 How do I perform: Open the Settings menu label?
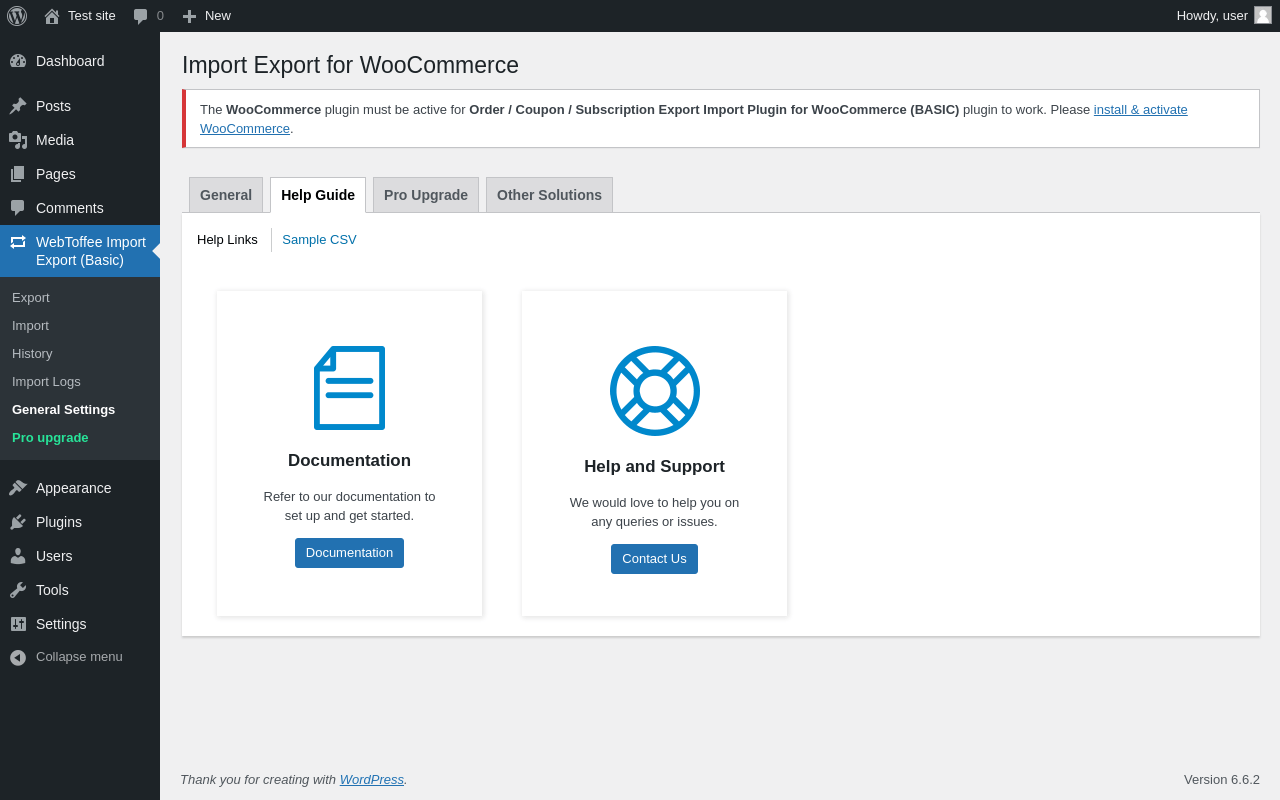click(61, 624)
